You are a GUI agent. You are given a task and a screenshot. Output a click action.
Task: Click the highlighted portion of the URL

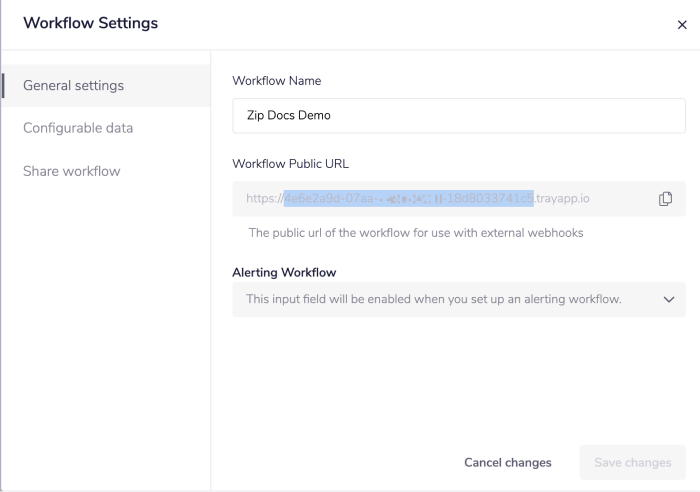408,198
